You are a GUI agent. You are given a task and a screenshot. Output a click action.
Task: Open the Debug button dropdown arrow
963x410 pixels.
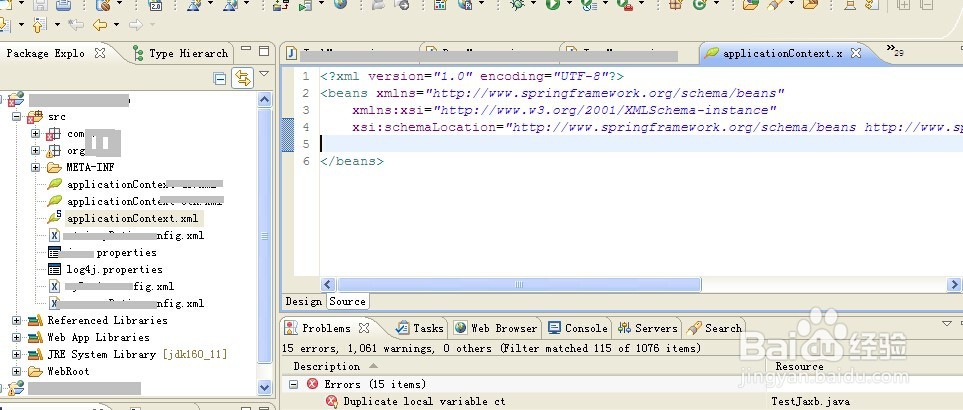533,4
